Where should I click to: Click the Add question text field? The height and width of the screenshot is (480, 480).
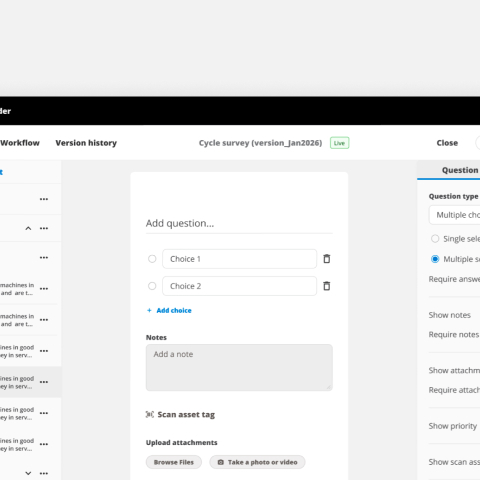click(239, 223)
